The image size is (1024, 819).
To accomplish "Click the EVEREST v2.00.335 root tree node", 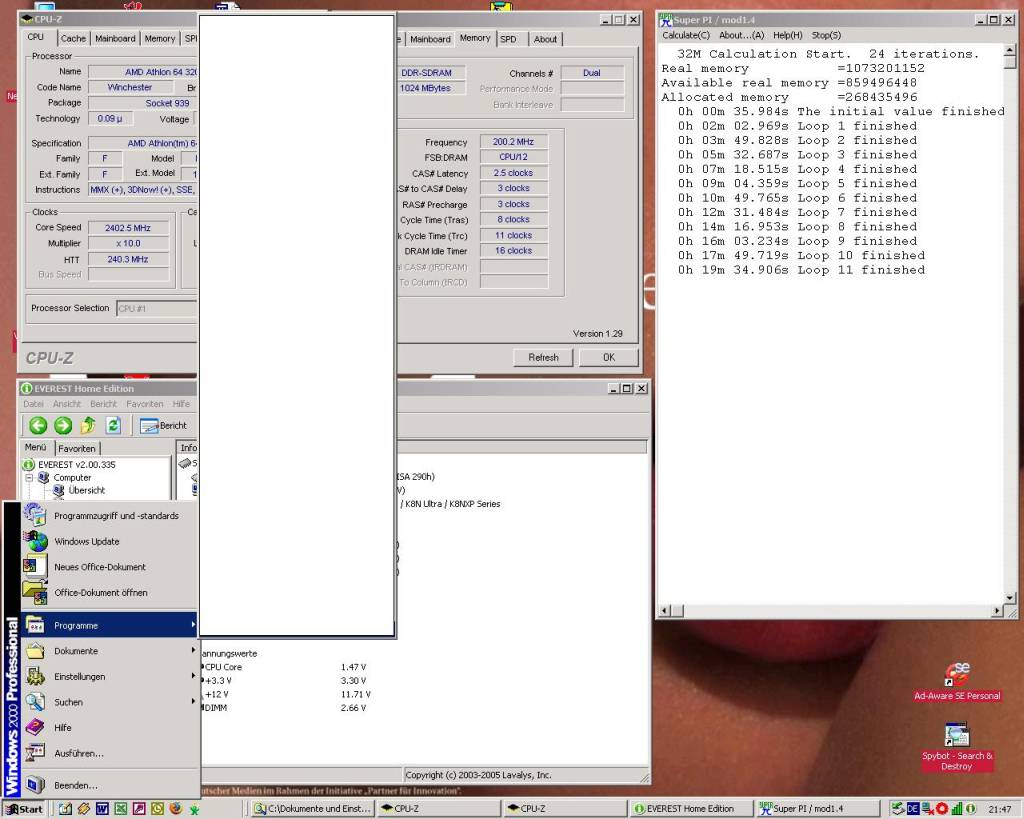I will [76, 464].
